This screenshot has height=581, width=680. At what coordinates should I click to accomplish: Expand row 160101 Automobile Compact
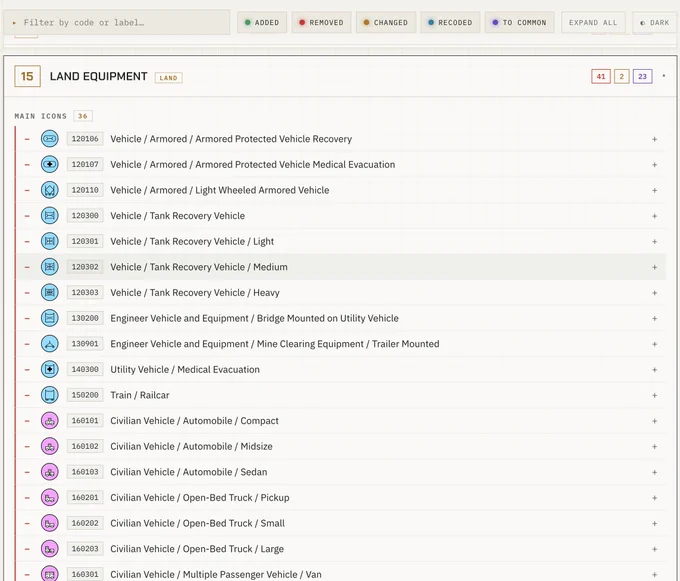(654, 421)
